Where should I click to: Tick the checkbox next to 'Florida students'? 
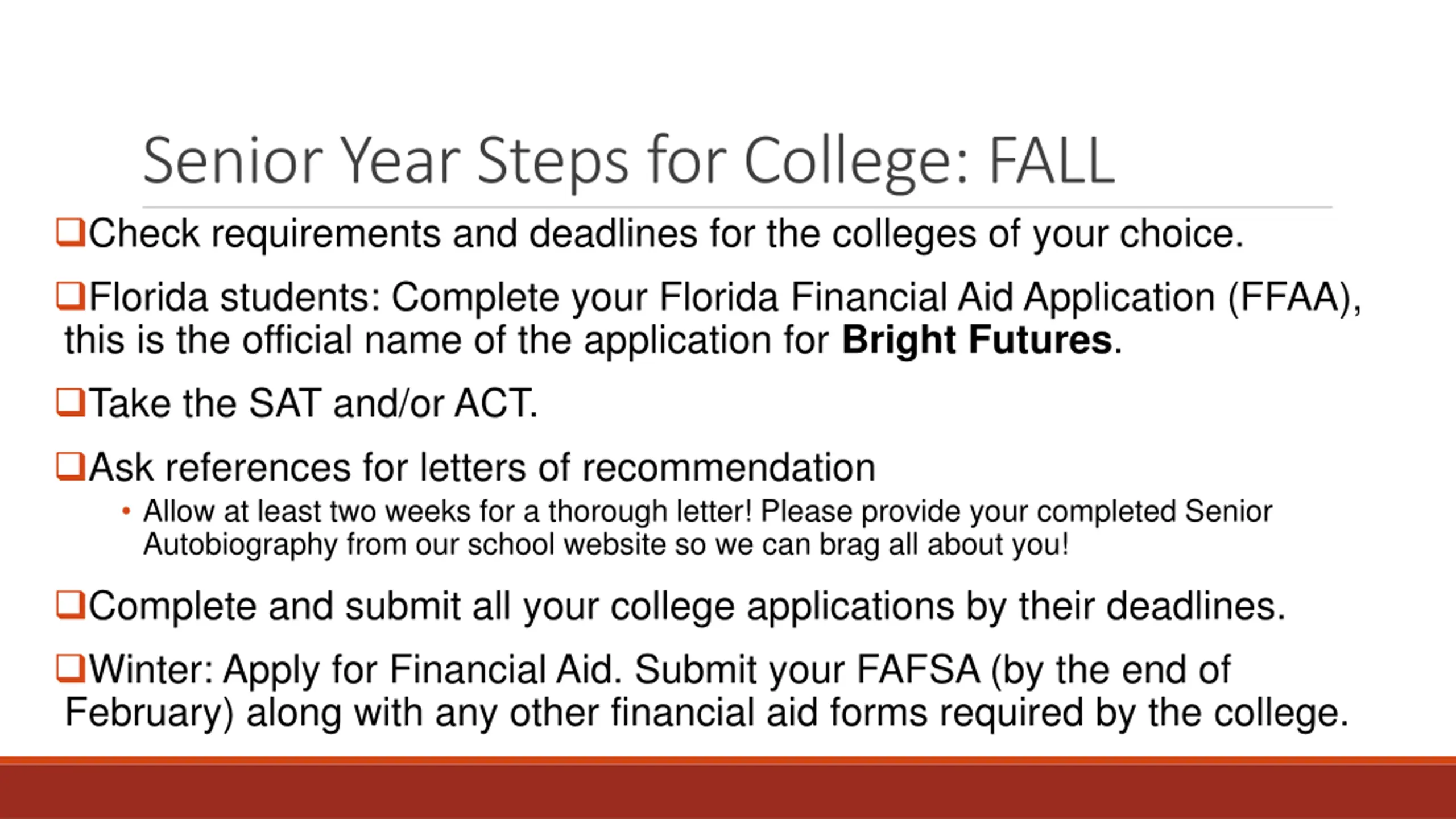pos(71,297)
